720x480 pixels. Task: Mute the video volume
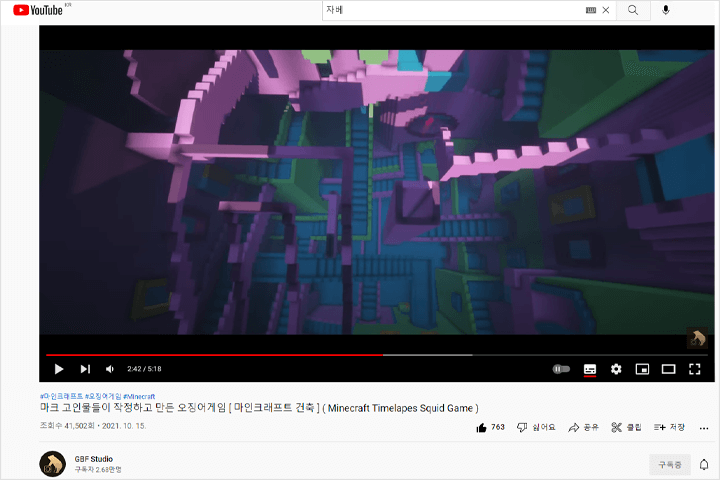[110, 369]
